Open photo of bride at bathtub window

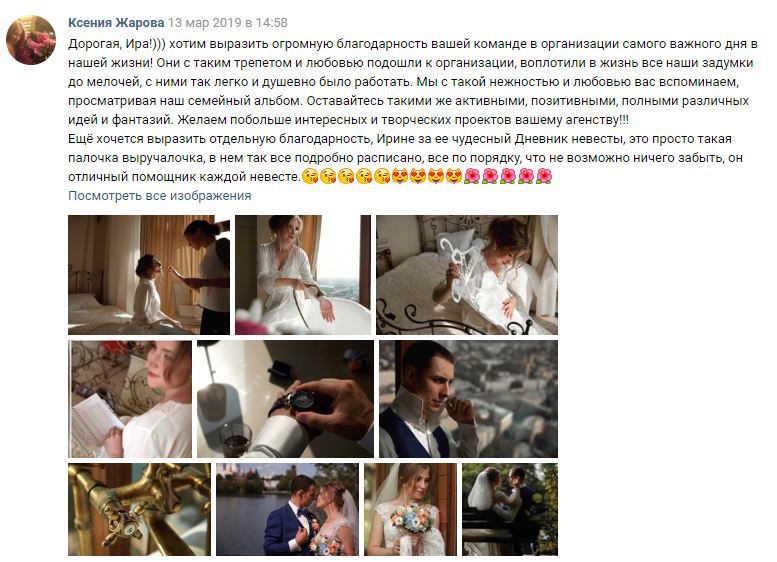(303, 275)
